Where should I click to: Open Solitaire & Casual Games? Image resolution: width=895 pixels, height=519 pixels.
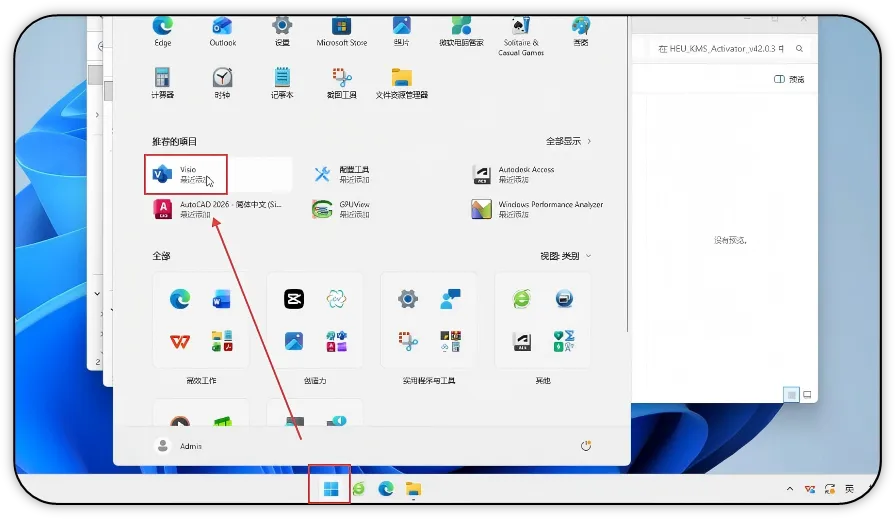tap(521, 36)
